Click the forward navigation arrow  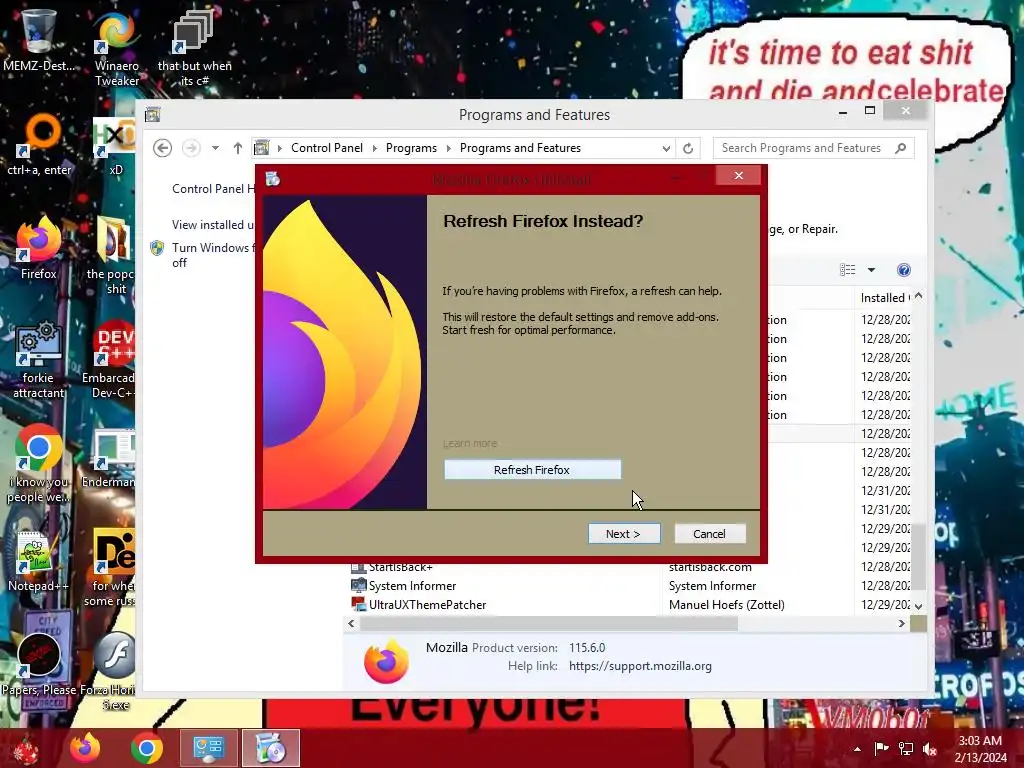191,148
